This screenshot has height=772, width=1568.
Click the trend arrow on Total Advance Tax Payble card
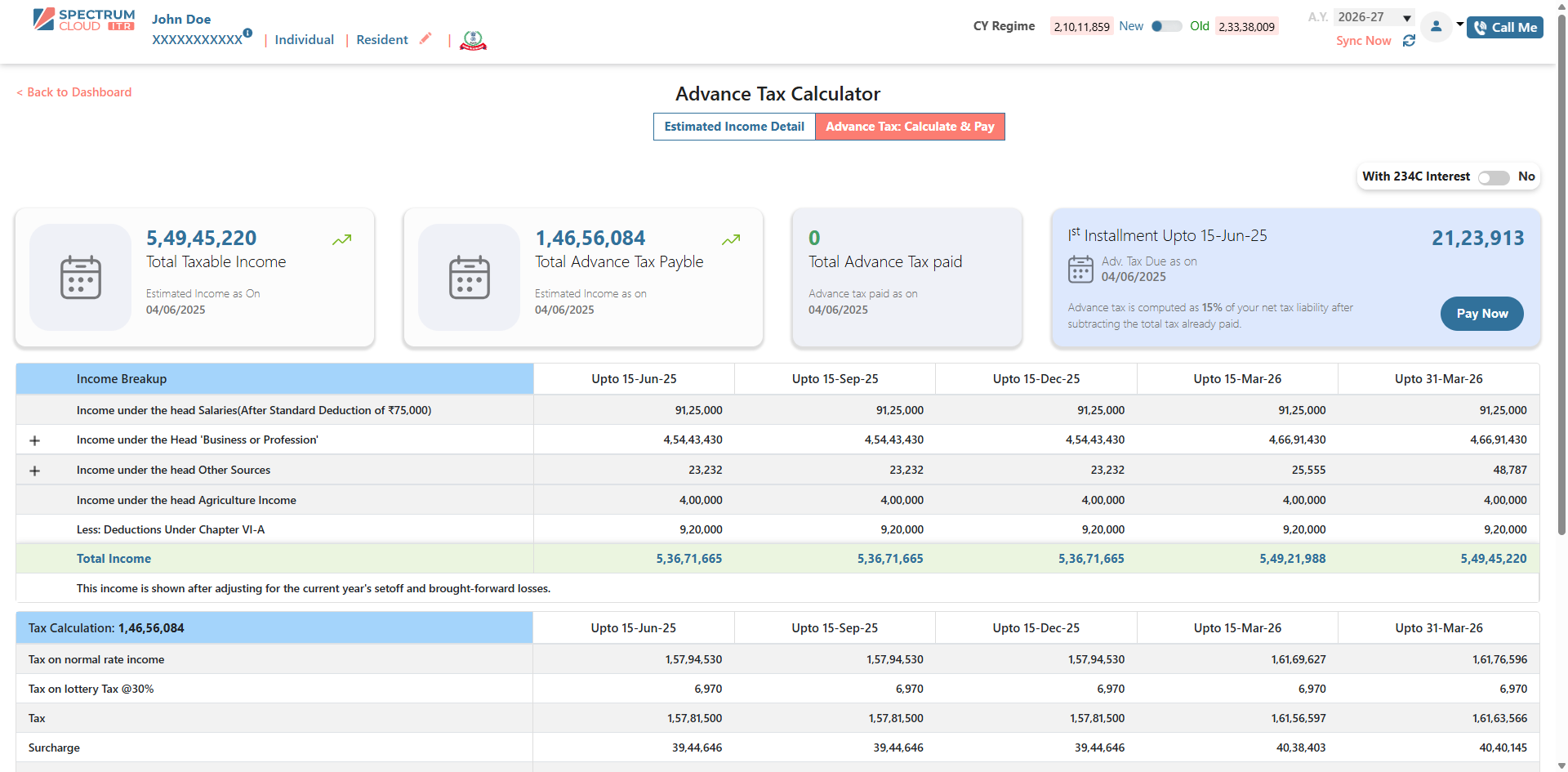click(730, 239)
